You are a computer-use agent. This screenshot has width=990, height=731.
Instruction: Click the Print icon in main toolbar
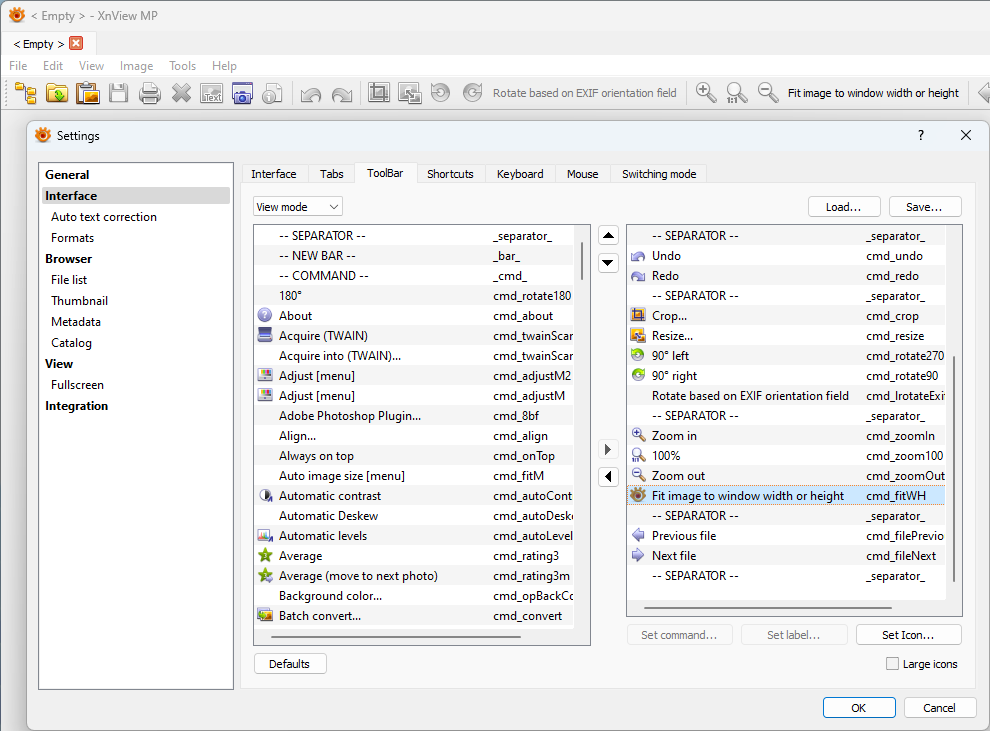[150, 93]
